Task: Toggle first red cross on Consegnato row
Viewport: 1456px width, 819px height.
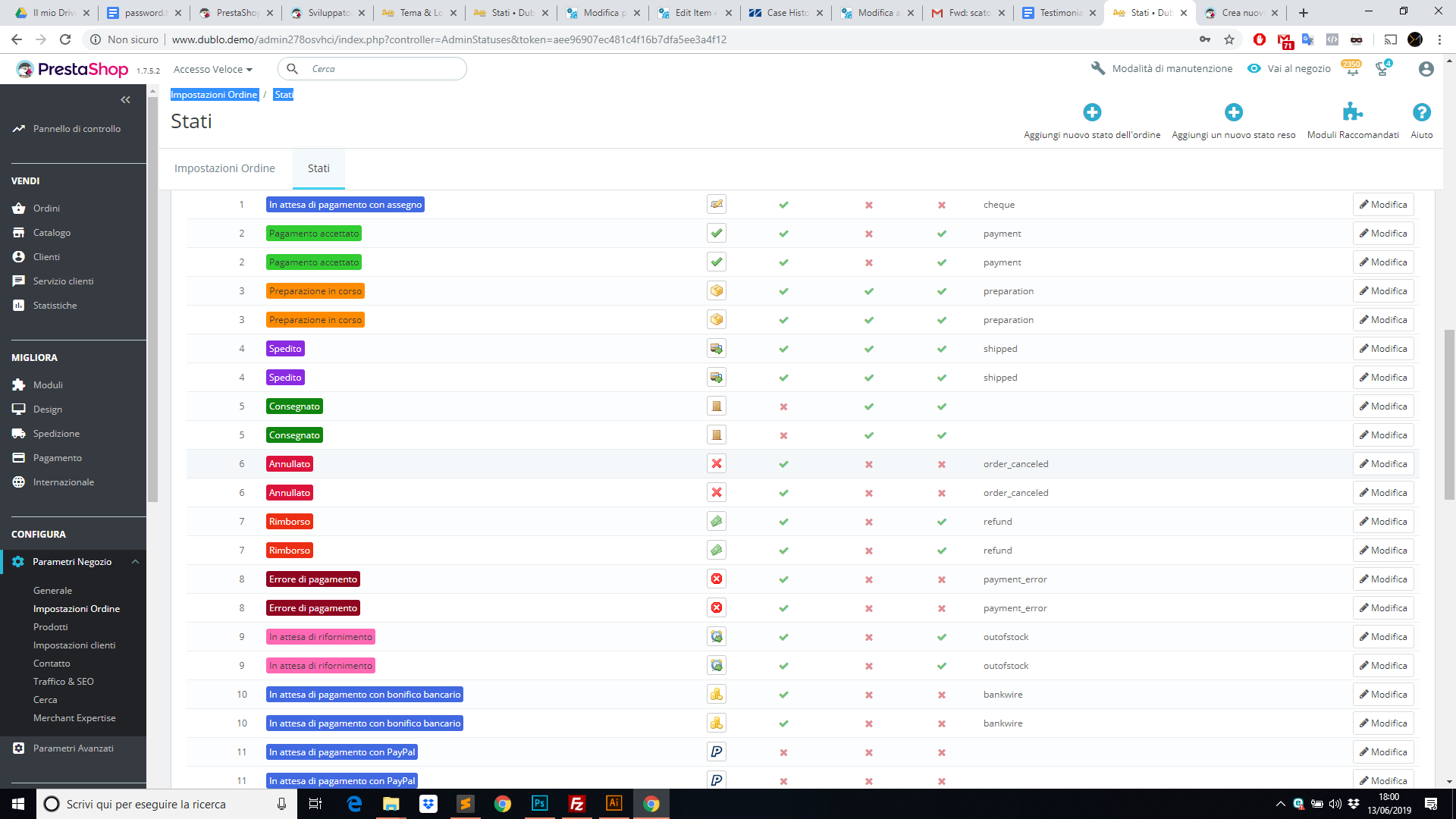Action: (783, 406)
